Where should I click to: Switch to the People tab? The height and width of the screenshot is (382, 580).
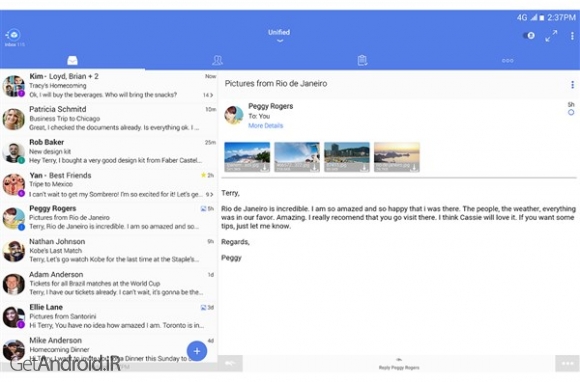click(x=218, y=60)
